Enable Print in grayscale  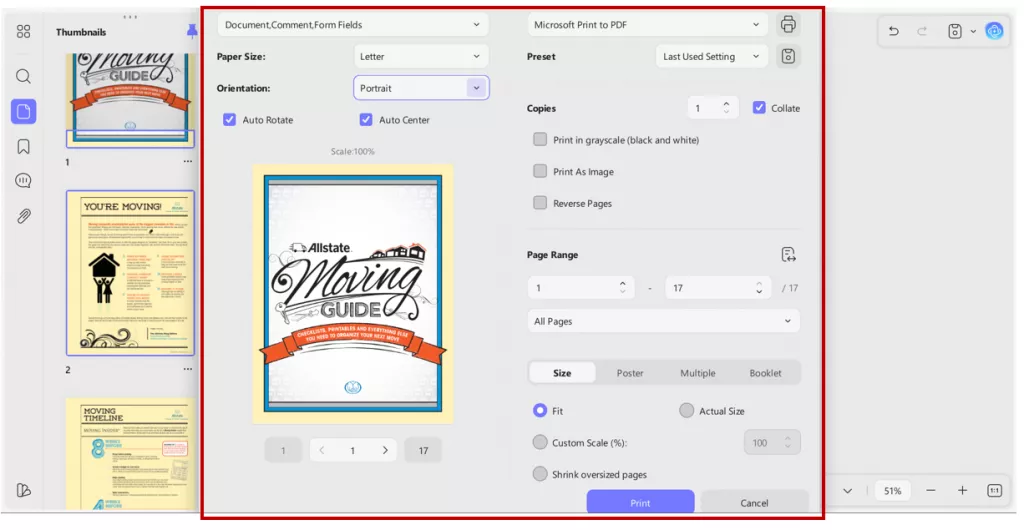540,140
